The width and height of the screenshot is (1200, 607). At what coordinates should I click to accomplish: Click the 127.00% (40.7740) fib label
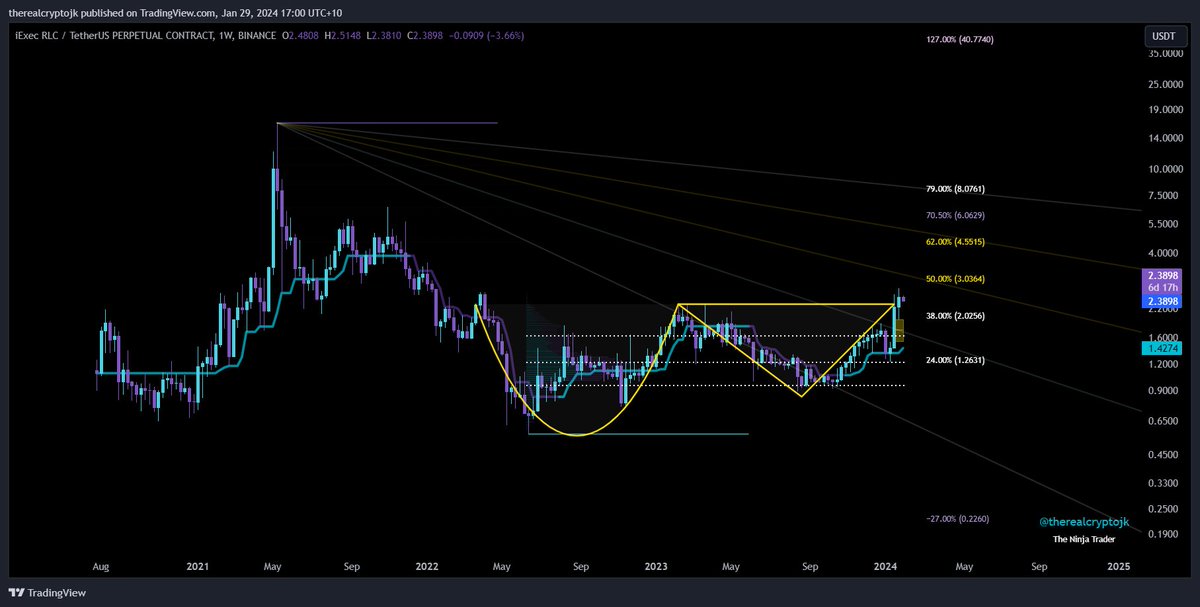[961, 39]
